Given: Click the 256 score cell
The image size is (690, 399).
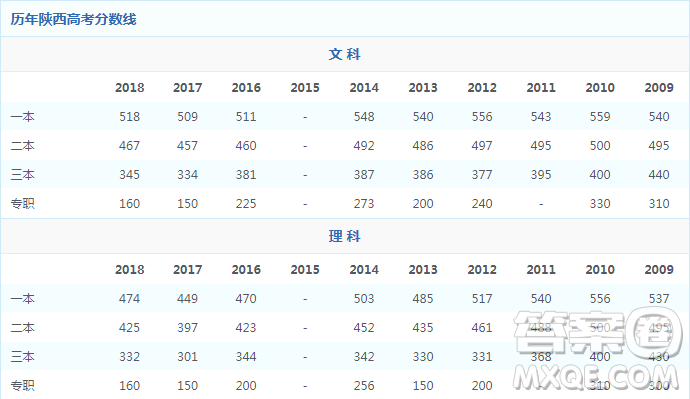Looking at the screenshot, I should 364,386.
